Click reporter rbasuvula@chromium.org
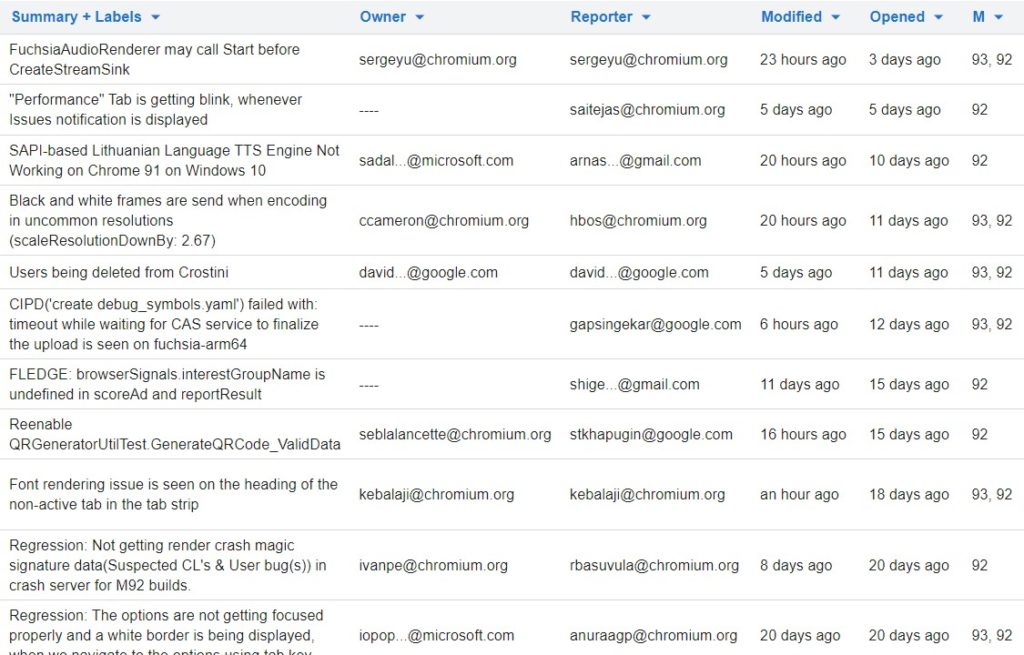The image size is (1024, 655). tap(654, 566)
